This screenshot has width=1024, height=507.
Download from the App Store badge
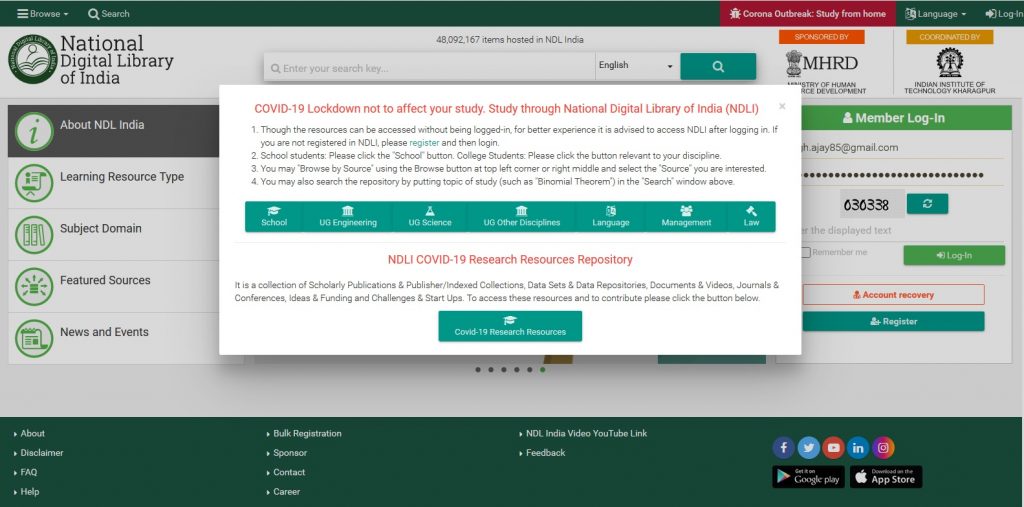[886, 477]
